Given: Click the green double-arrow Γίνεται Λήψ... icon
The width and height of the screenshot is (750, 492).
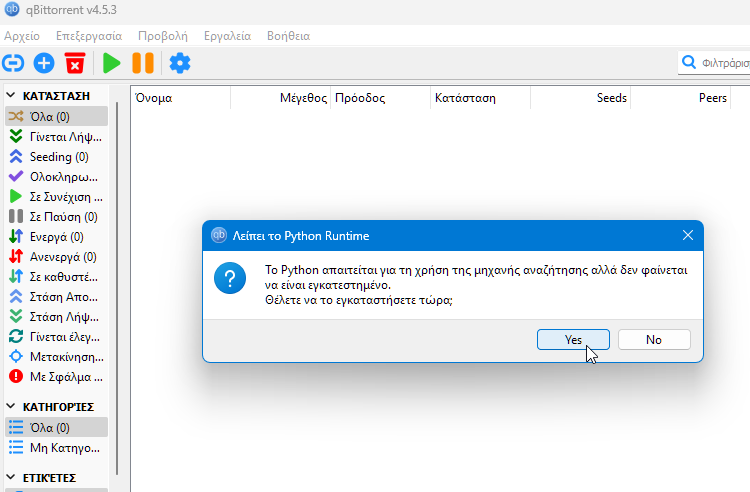Looking at the screenshot, I should [16, 136].
